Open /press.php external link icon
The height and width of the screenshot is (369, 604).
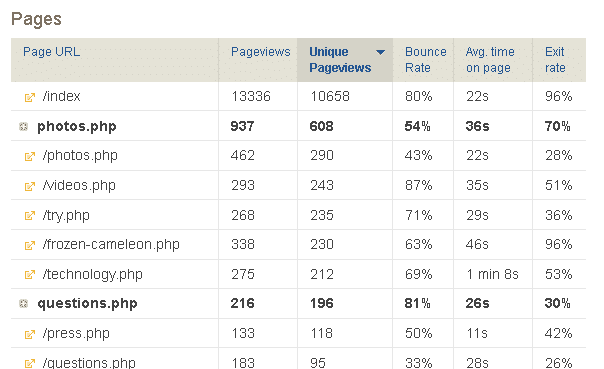30,334
